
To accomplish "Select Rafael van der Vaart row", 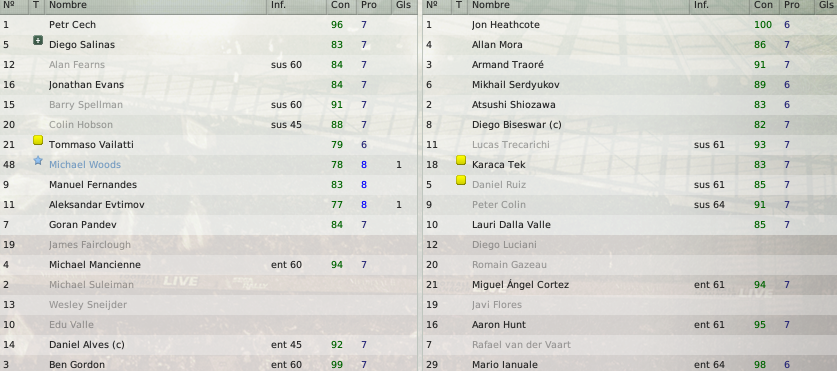I will (x=630, y=345).
